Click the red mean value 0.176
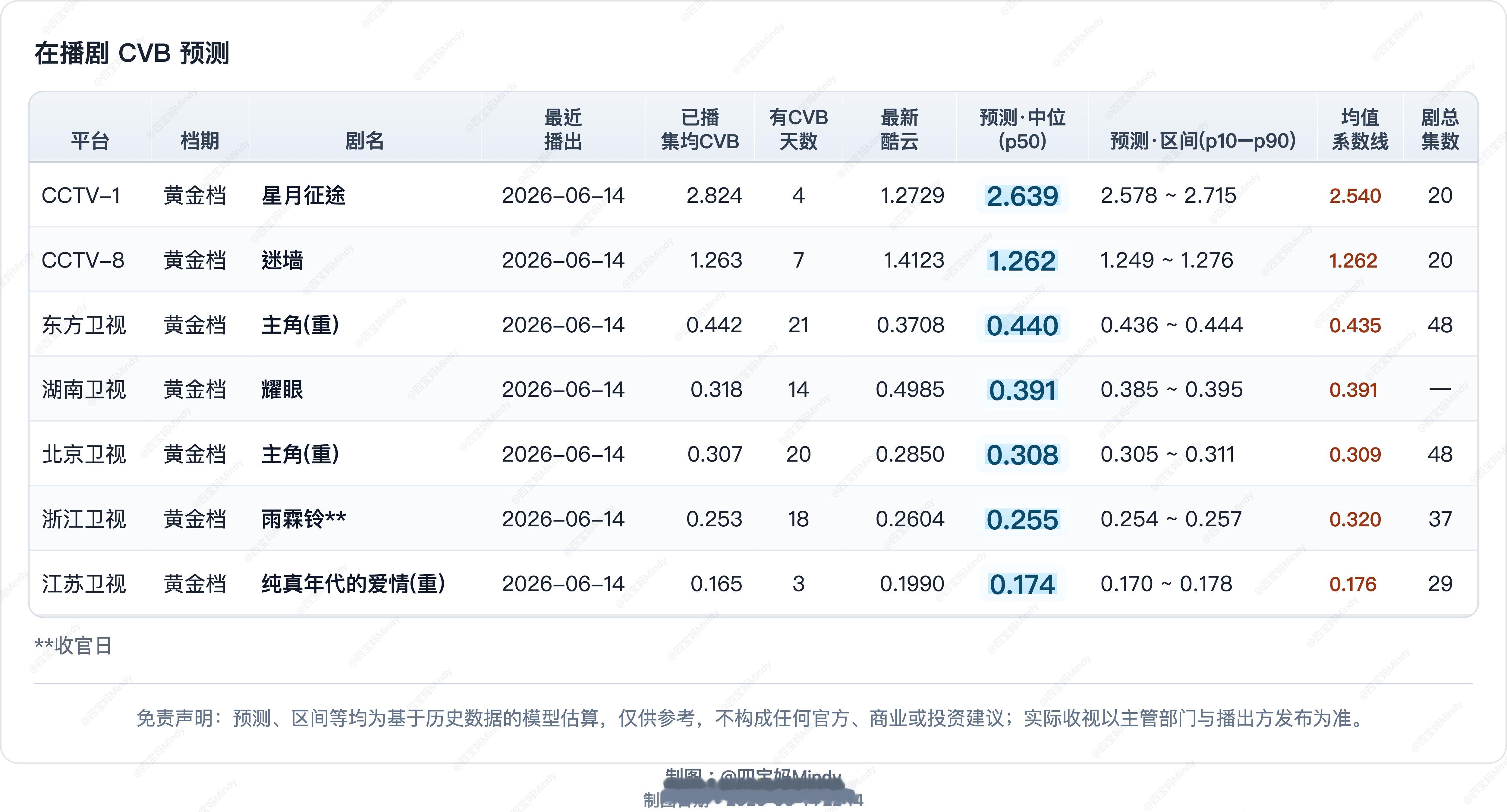The image size is (1507, 812). pos(1353,584)
